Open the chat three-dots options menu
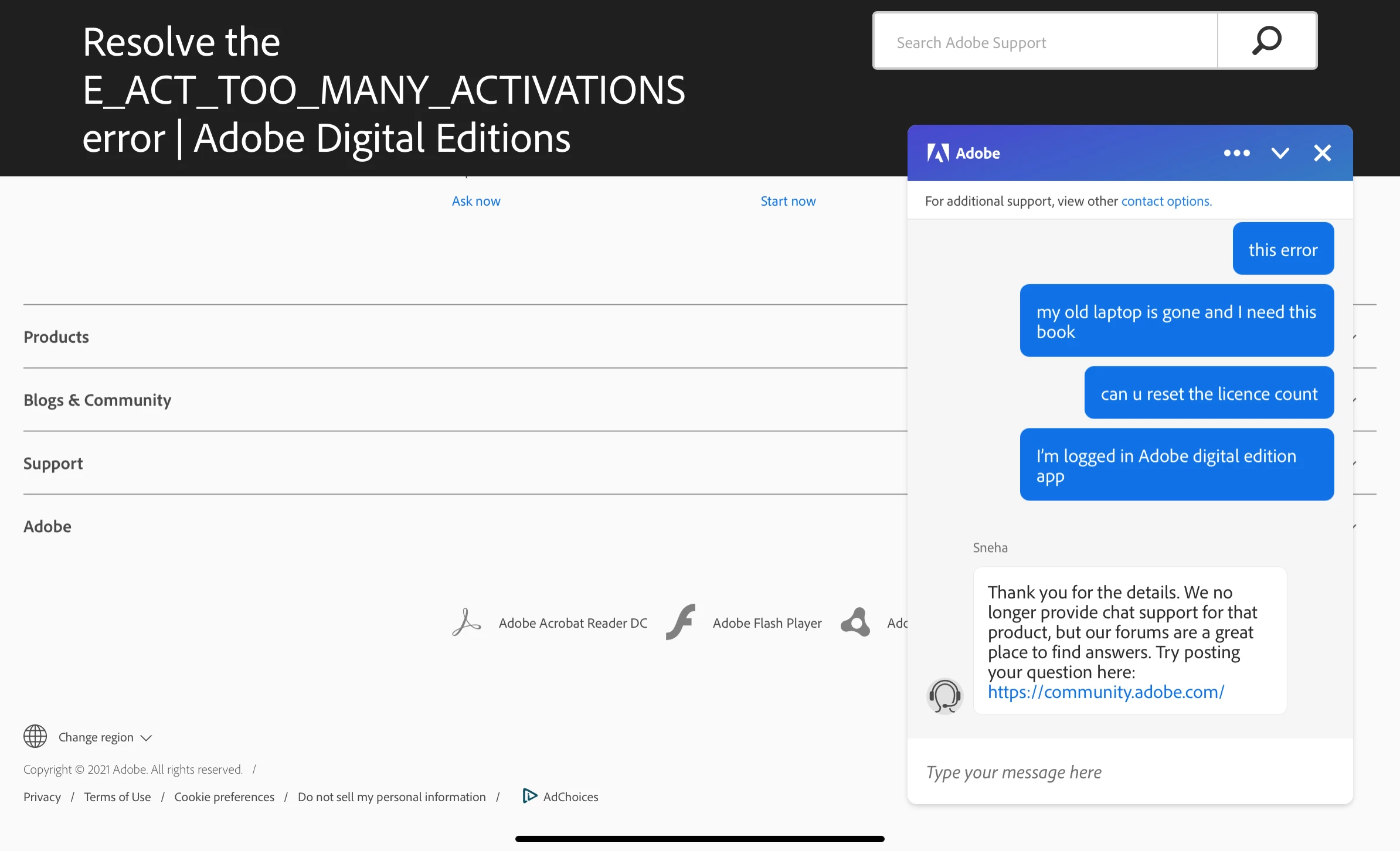Image resolution: width=1400 pixels, height=851 pixels. [x=1236, y=153]
